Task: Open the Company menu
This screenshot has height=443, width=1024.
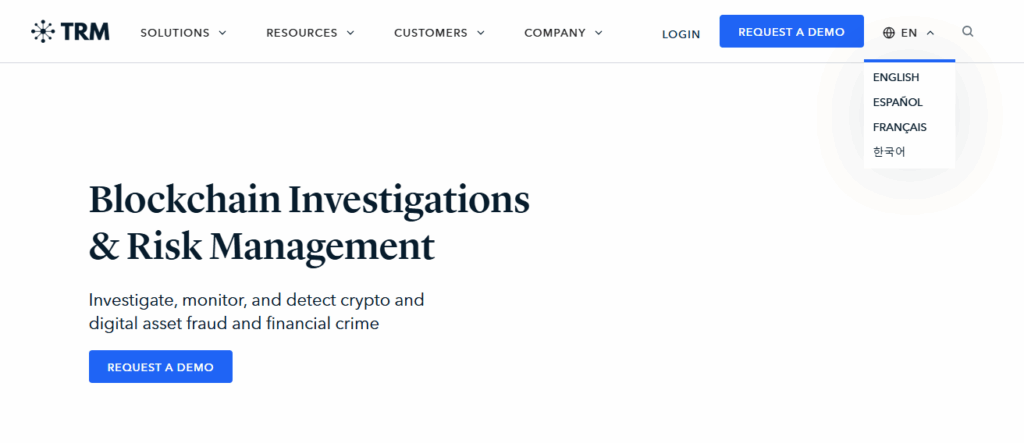Action: pos(554,33)
